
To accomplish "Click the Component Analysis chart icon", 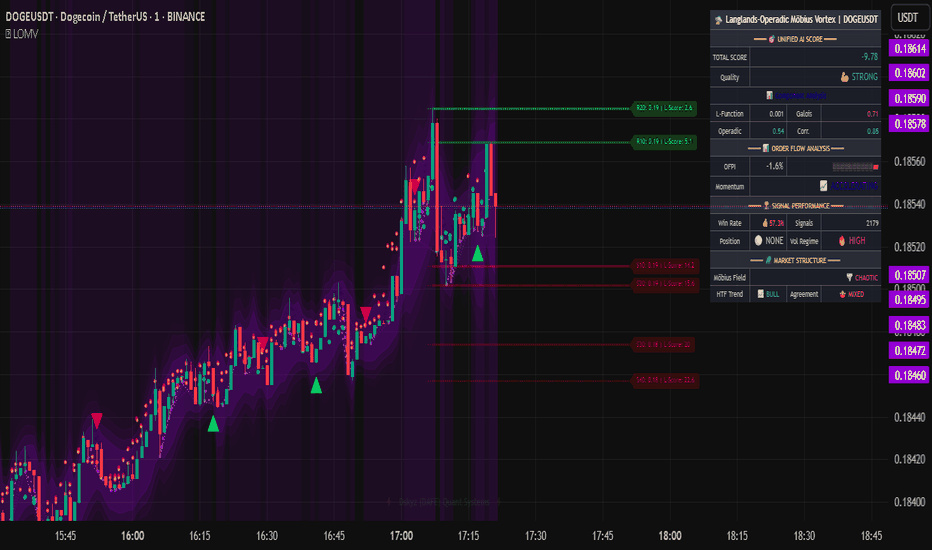I will pyautogui.click(x=769, y=95).
